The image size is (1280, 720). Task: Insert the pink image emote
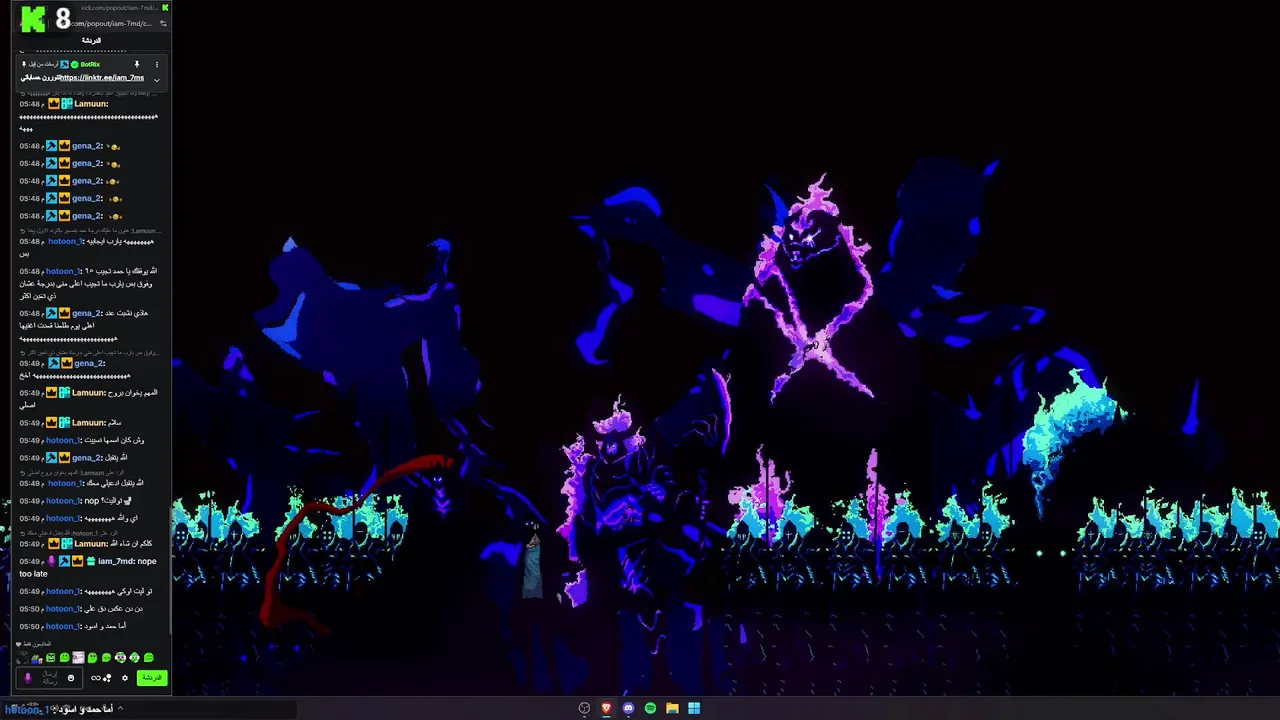[x=79, y=658]
